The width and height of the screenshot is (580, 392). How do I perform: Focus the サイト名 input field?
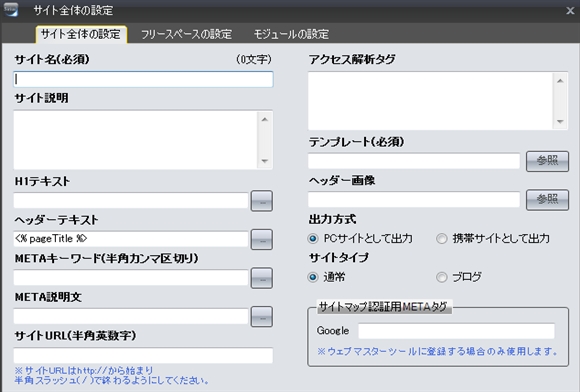(x=143, y=80)
